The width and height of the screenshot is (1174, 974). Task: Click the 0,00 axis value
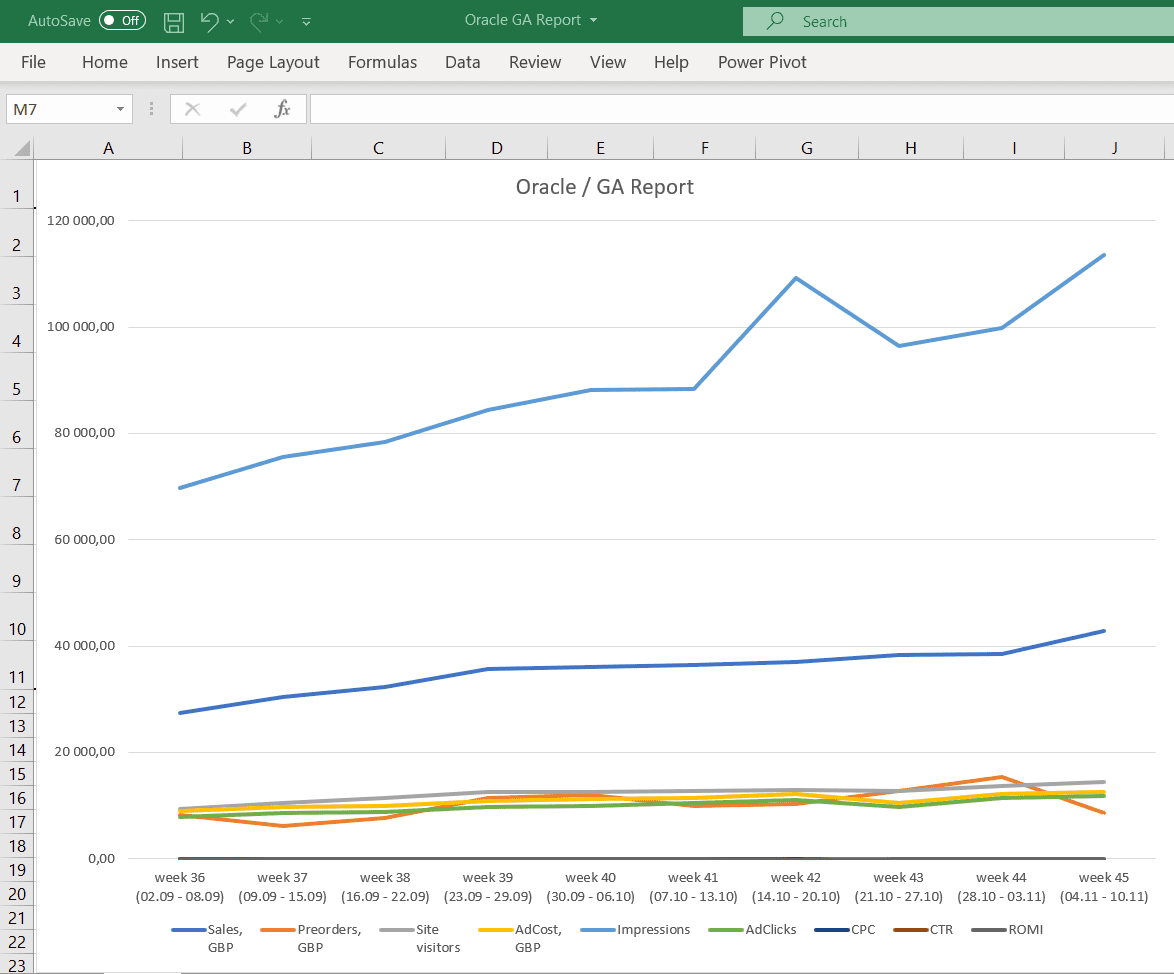click(101, 858)
